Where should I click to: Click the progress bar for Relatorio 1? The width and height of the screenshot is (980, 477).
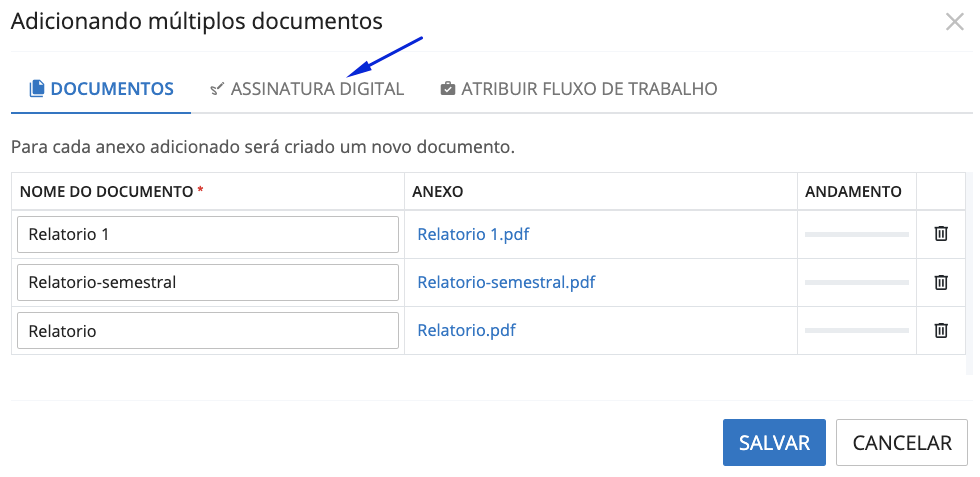856,235
